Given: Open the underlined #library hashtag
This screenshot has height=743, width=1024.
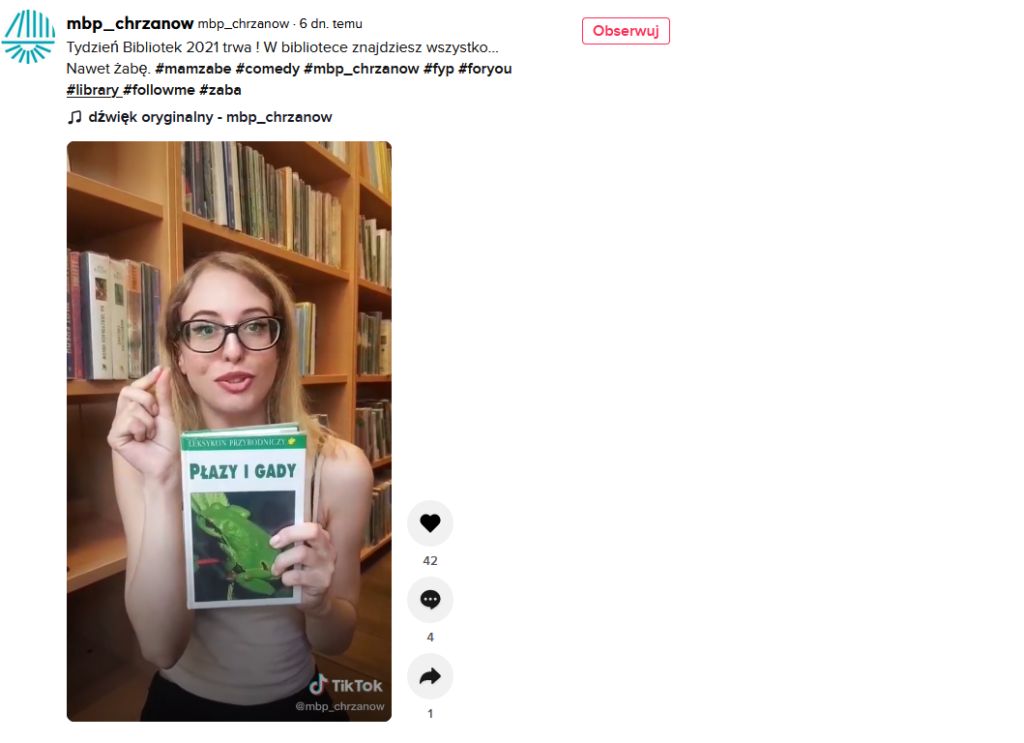Looking at the screenshot, I should click(93, 90).
